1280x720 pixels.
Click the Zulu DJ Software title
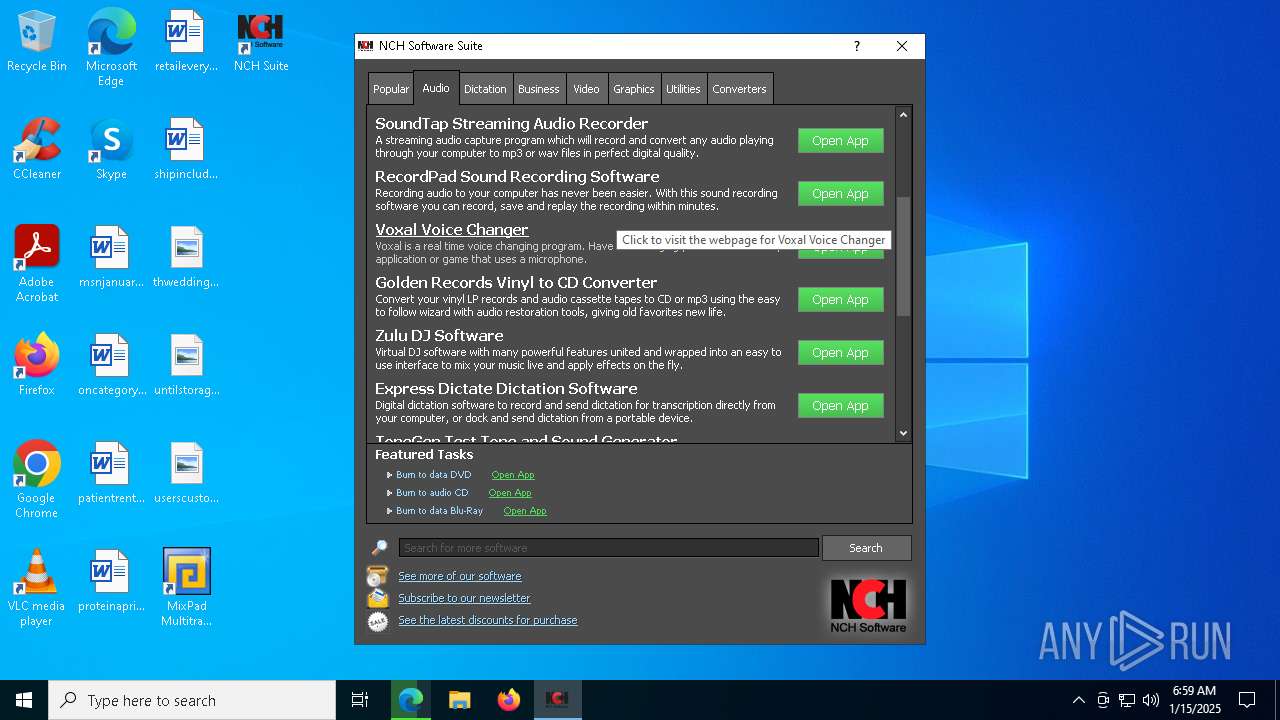(439, 336)
